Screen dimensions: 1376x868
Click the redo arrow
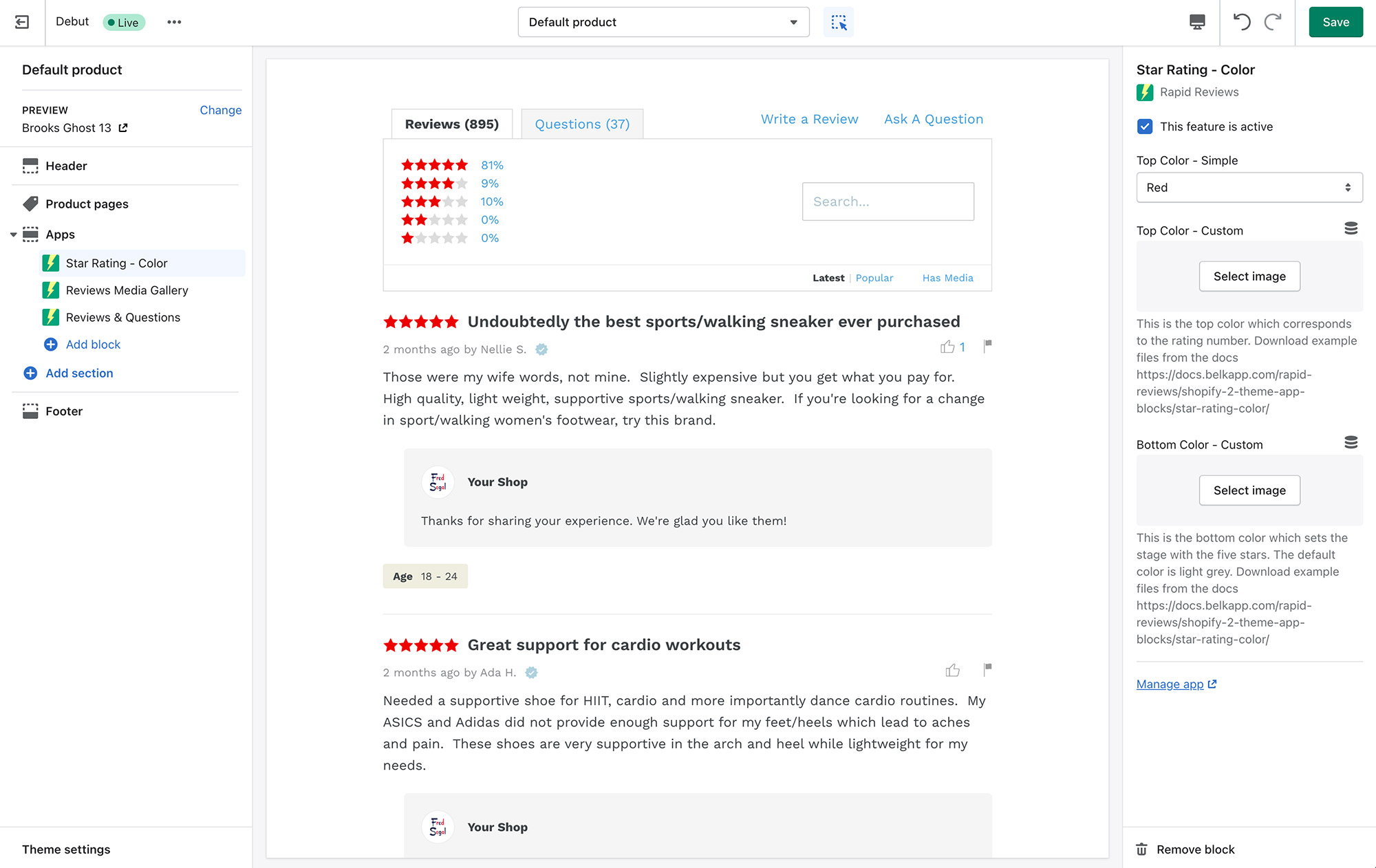(1273, 22)
